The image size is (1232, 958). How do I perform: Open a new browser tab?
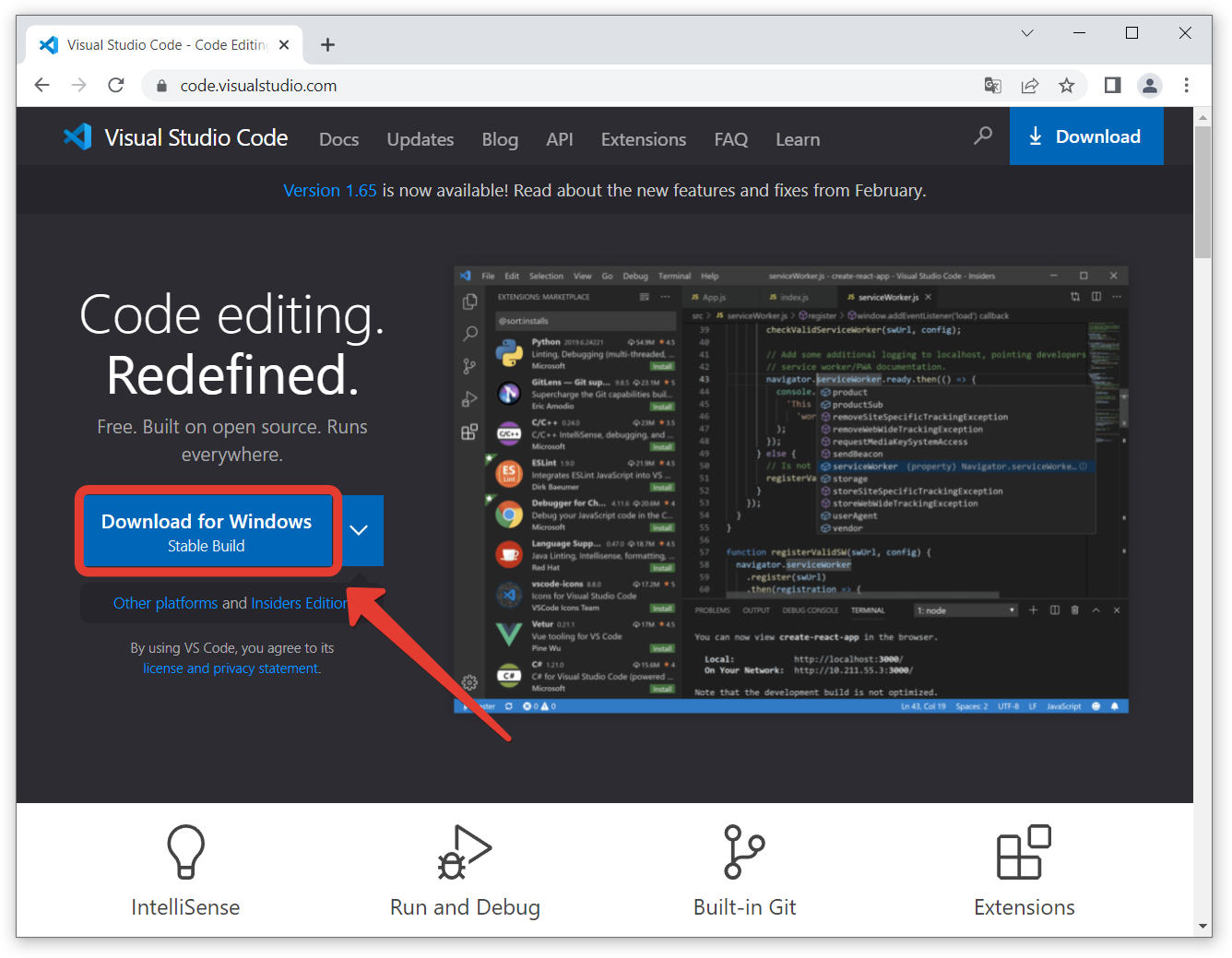(x=327, y=45)
